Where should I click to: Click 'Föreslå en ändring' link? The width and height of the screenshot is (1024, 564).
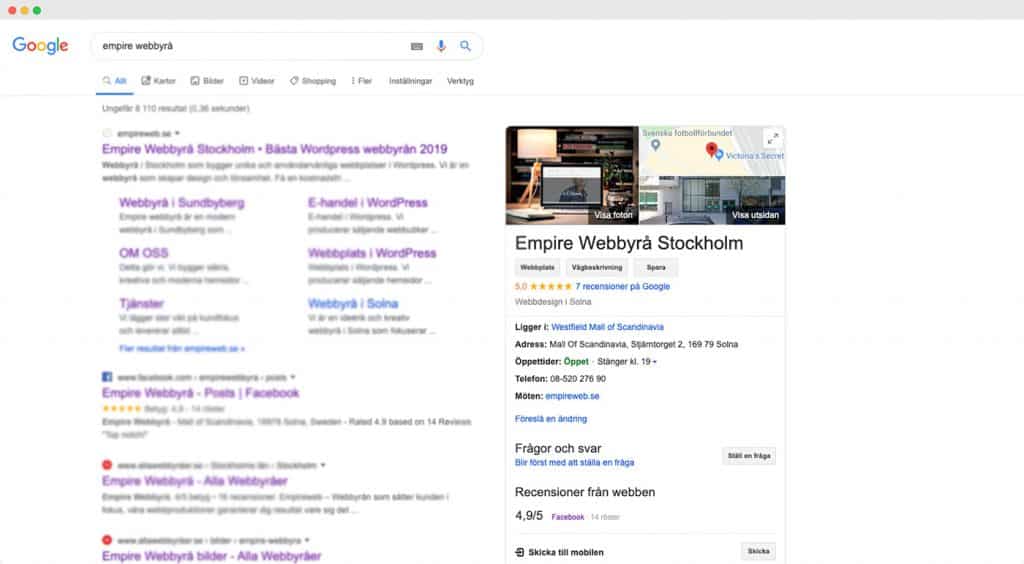[551, 419]
